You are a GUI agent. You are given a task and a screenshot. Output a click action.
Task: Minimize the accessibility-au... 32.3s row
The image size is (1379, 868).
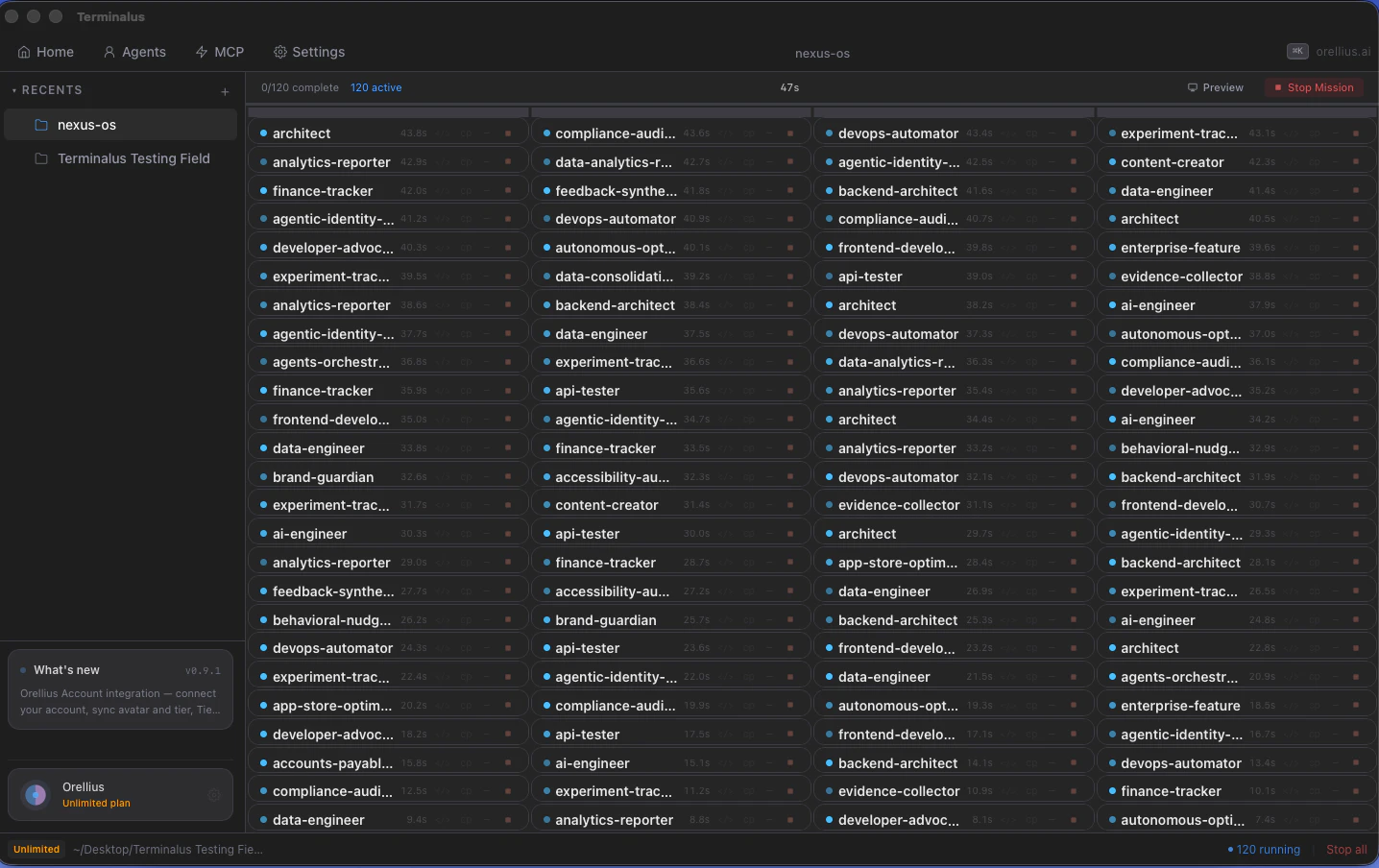tap(769, 476)
